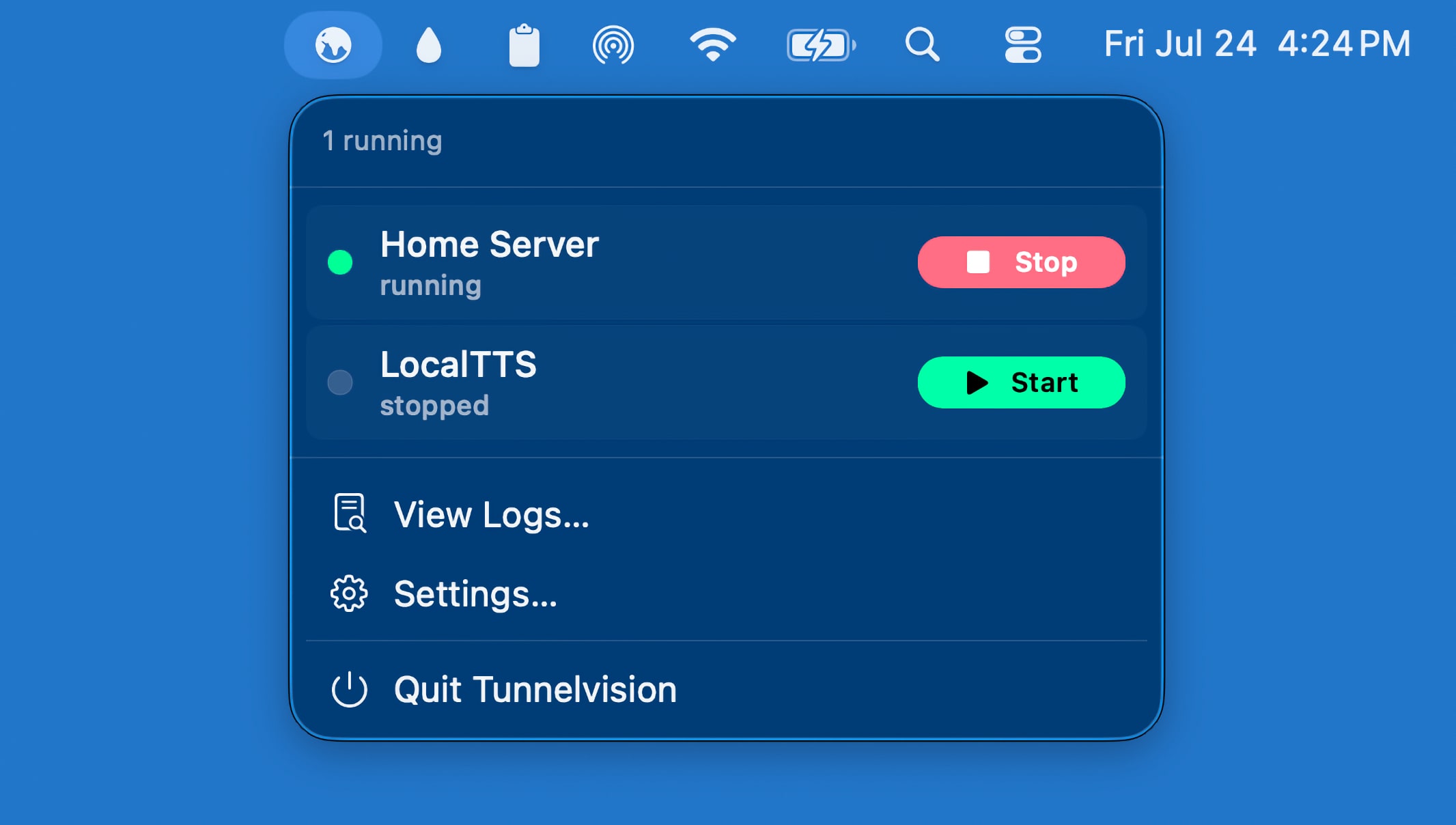The image size is (1456, 825).
Task: Click Home Server "running" status text
Action: click(431, 285)
